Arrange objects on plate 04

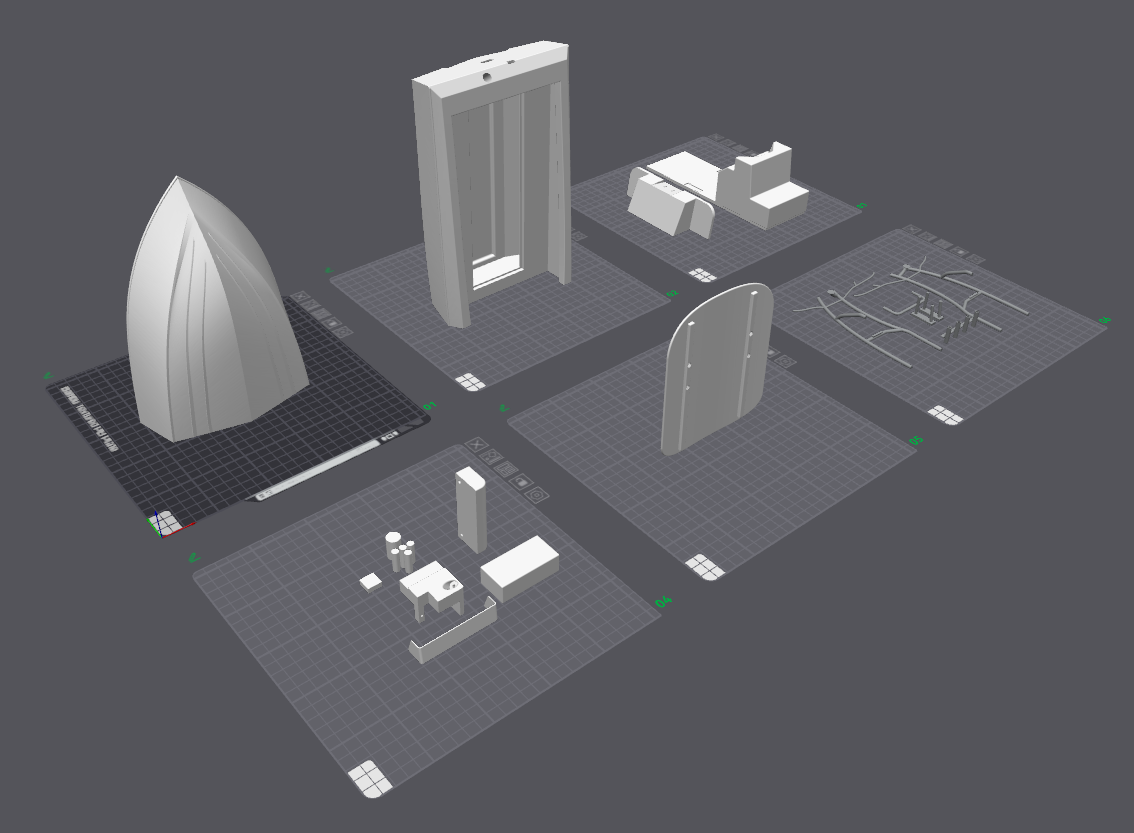(504, 469)
